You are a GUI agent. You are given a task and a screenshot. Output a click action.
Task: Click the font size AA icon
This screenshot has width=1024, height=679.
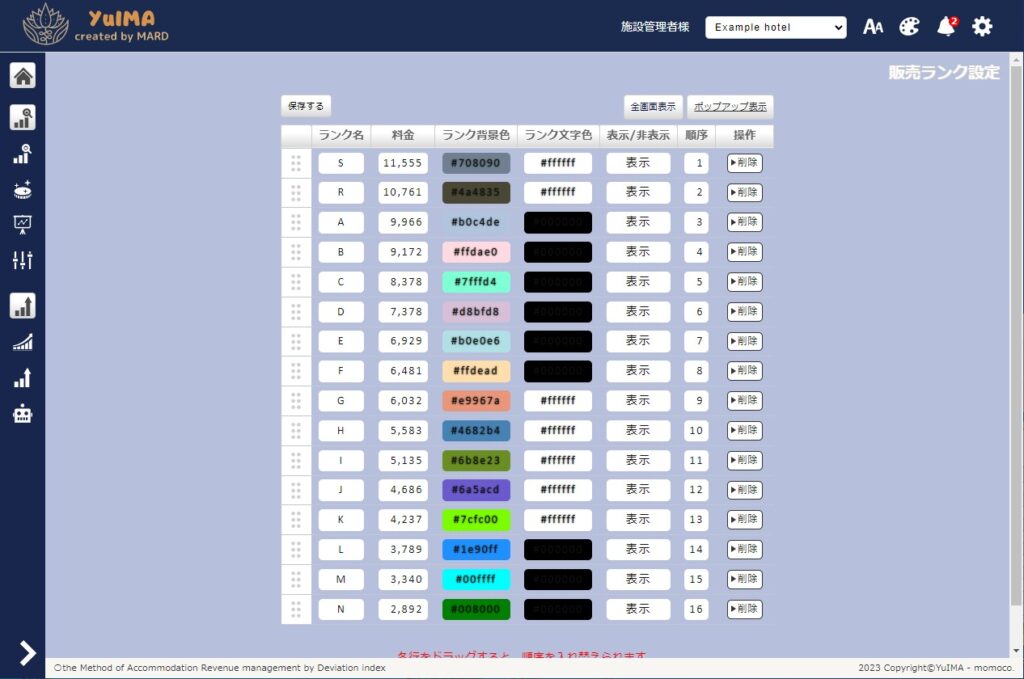coord(873,27)
